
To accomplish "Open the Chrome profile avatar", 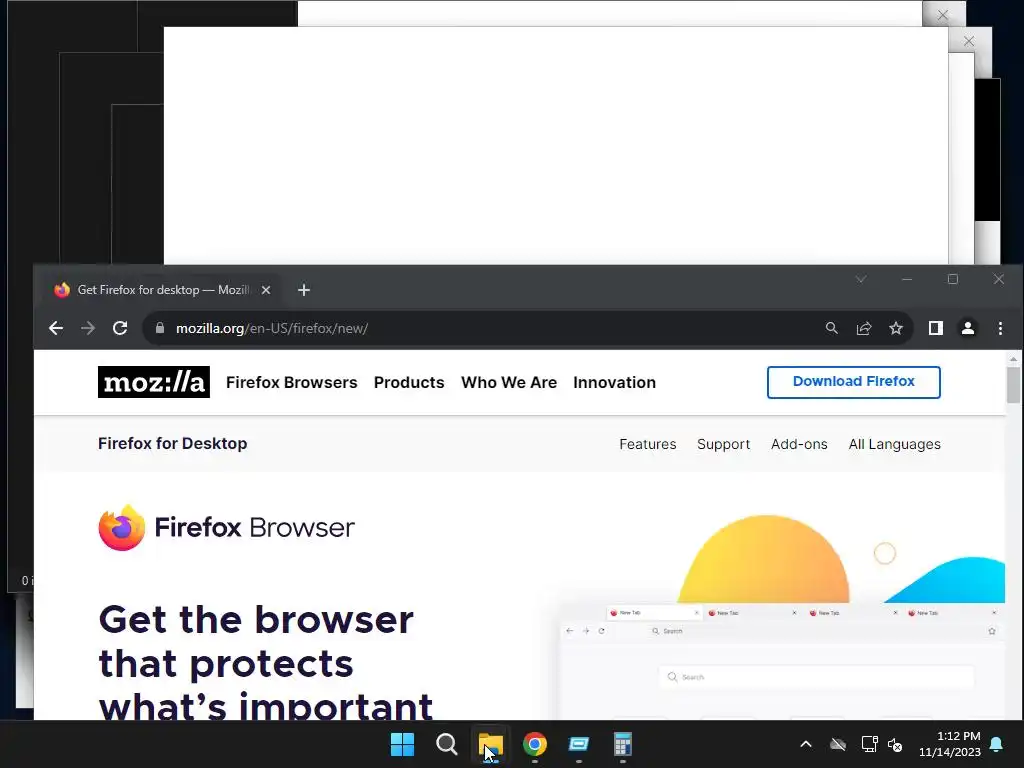I will pos(968,328).
